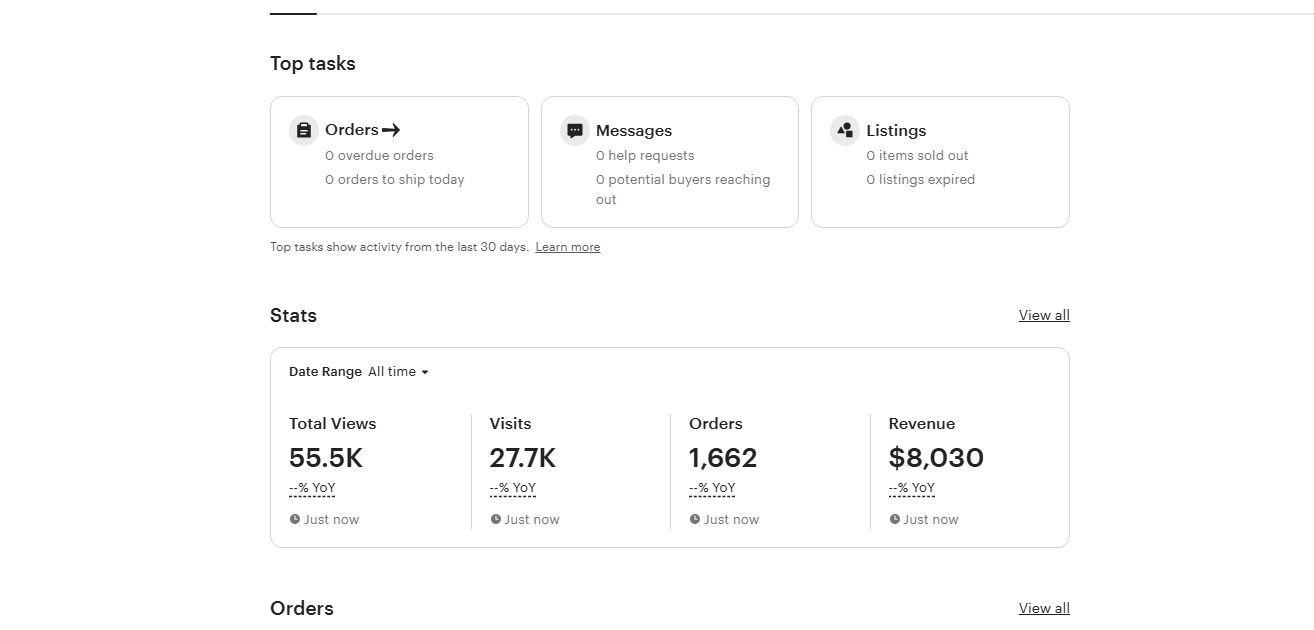The image size is (1314, 630).
Task: Click '0 orders to ship today'
Action: (x=395, y=180)
